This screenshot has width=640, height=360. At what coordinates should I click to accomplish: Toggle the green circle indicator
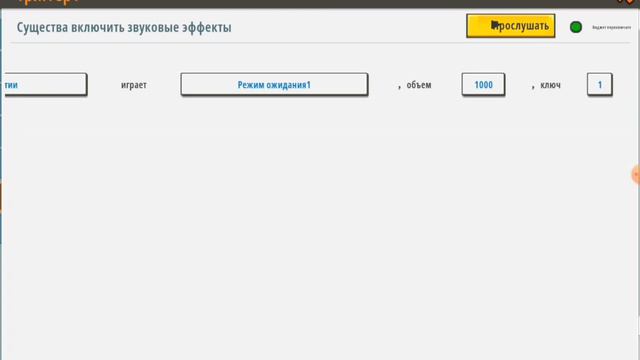(x=576, y=27)
